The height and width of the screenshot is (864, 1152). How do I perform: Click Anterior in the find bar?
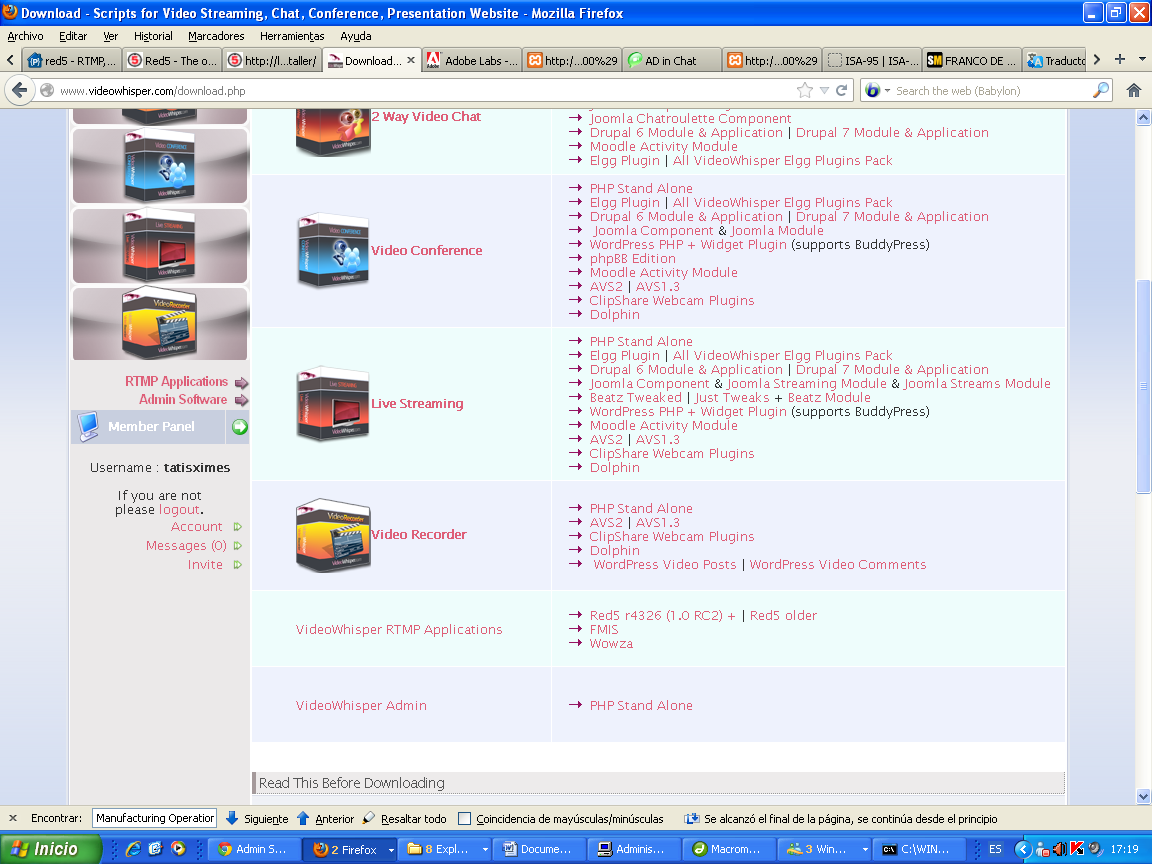(x=325, y=818)
